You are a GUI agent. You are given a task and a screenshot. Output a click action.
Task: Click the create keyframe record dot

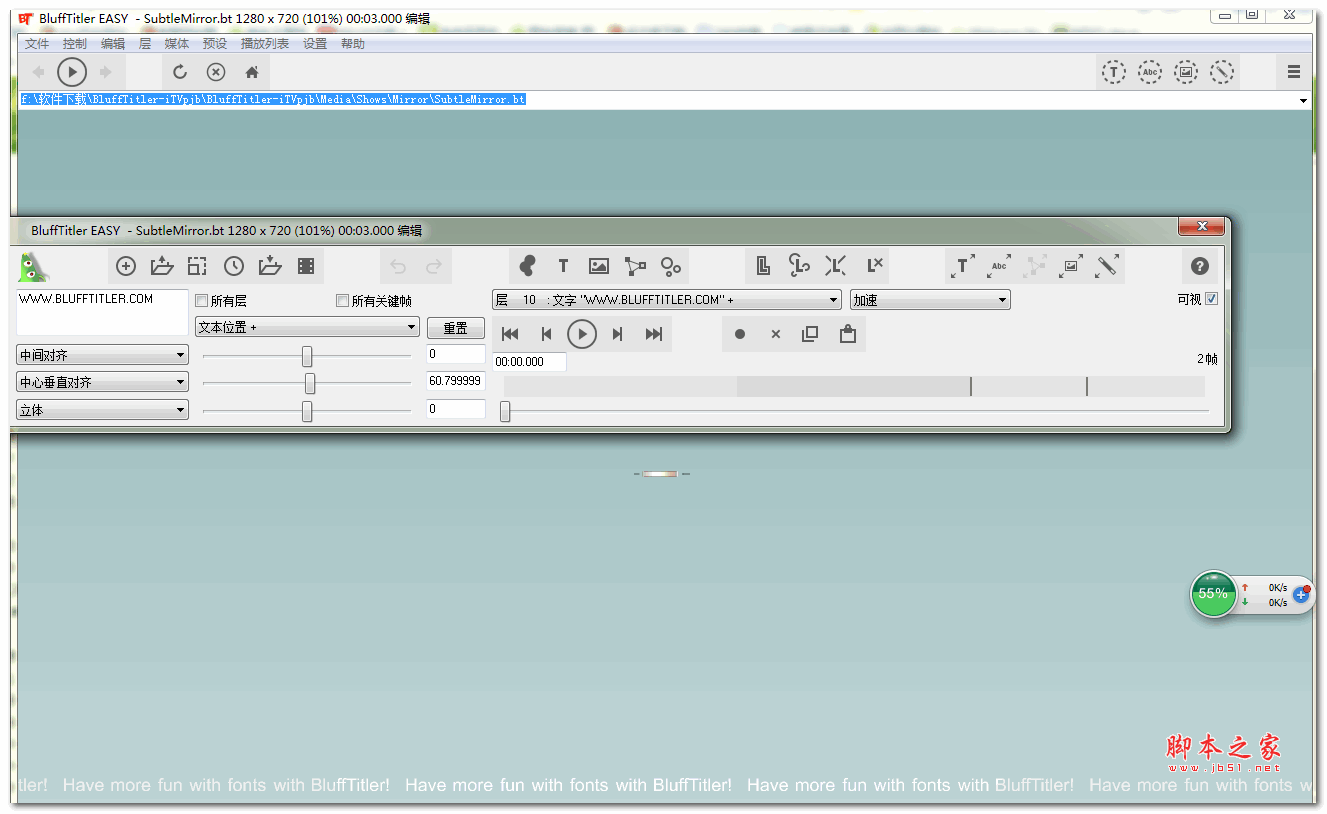740,334
